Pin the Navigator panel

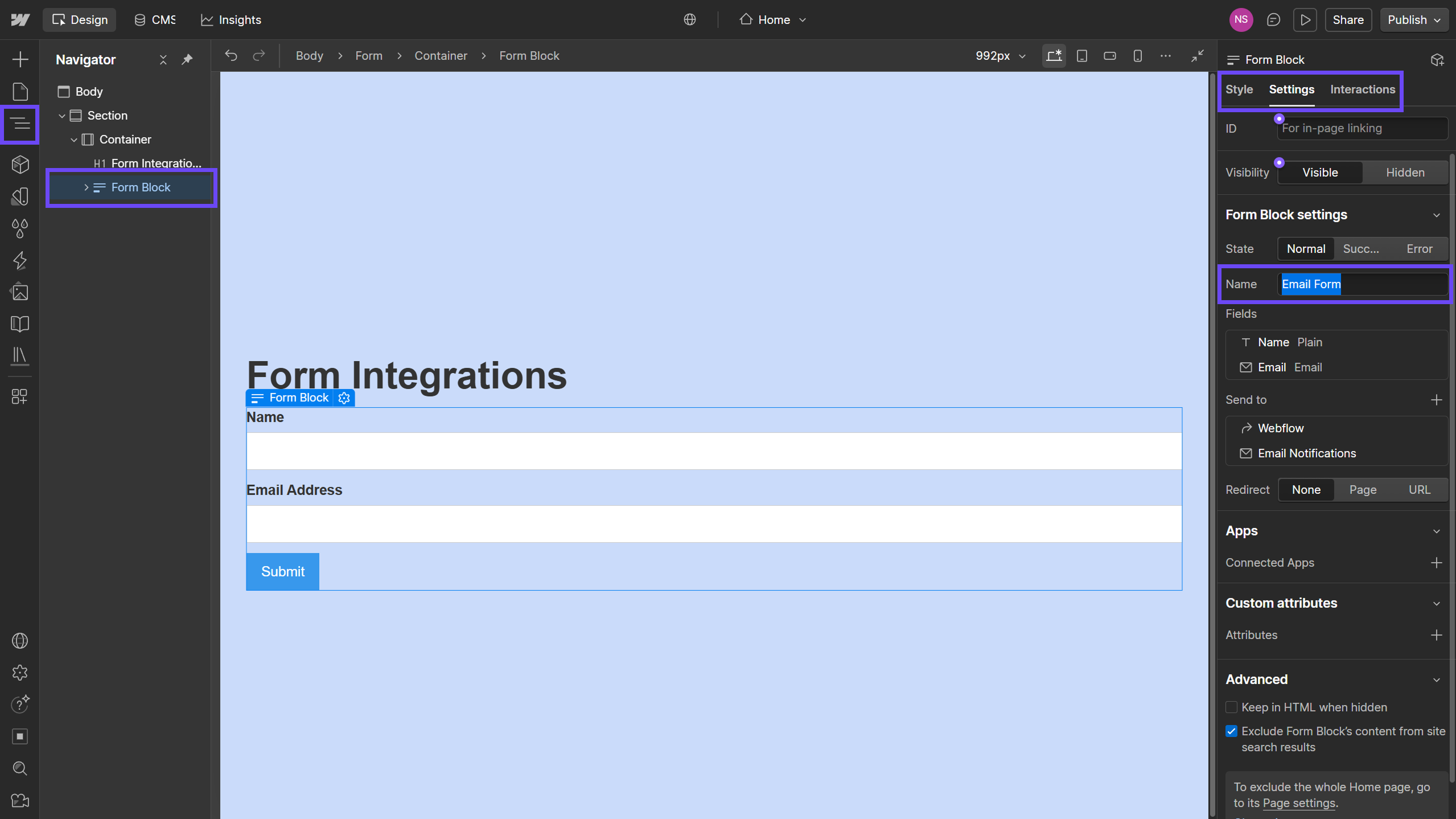[187, 59]
